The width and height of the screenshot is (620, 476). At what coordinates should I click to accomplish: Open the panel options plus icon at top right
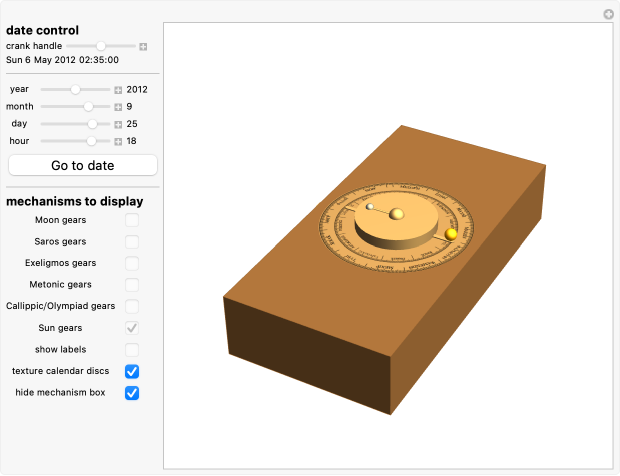608,14
